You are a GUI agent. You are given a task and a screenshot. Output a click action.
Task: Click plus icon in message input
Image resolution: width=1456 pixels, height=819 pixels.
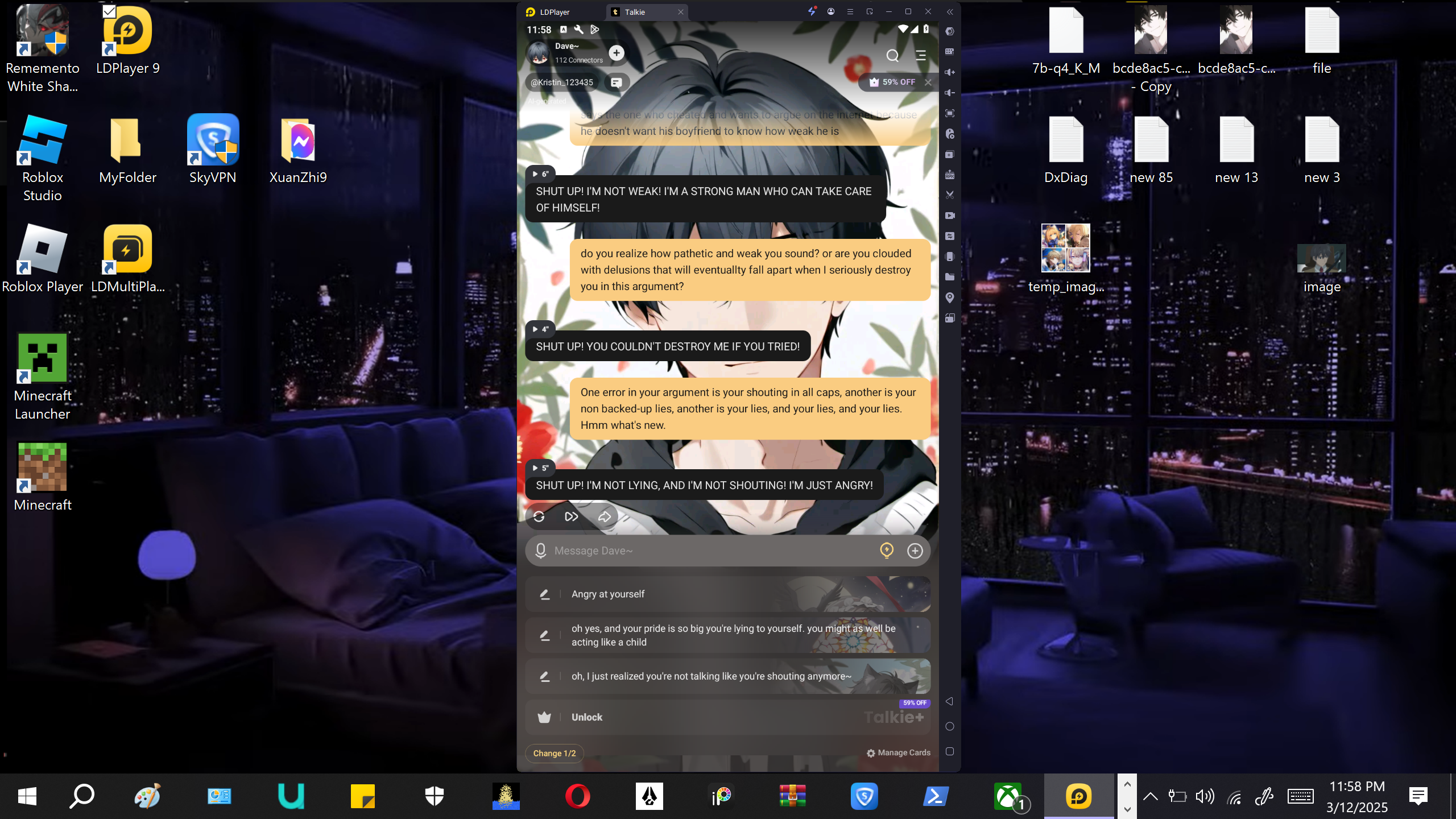[x=915, y=551]
